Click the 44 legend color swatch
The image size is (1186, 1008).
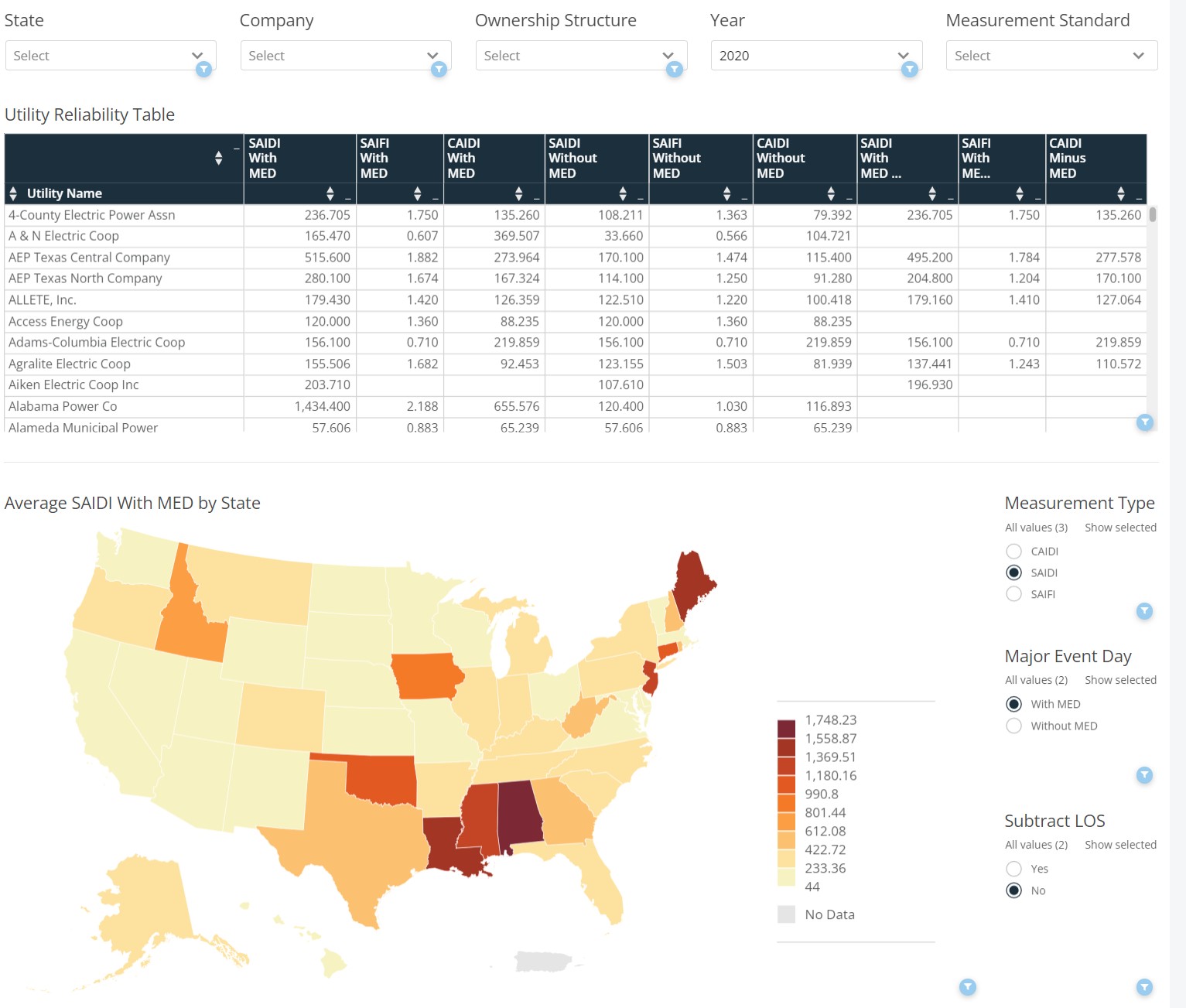point(786,877)
